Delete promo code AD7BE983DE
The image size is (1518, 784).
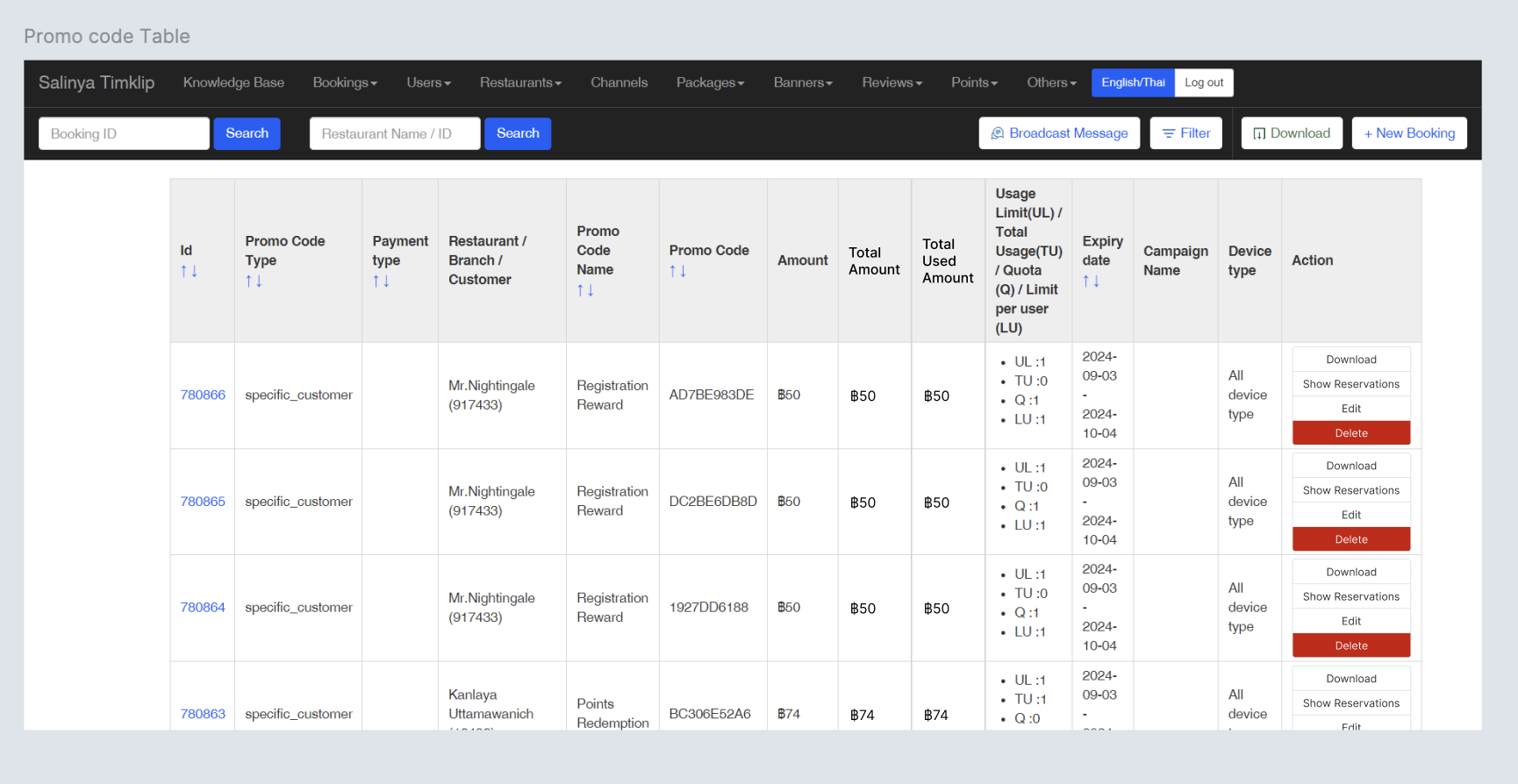point(1350,433)
